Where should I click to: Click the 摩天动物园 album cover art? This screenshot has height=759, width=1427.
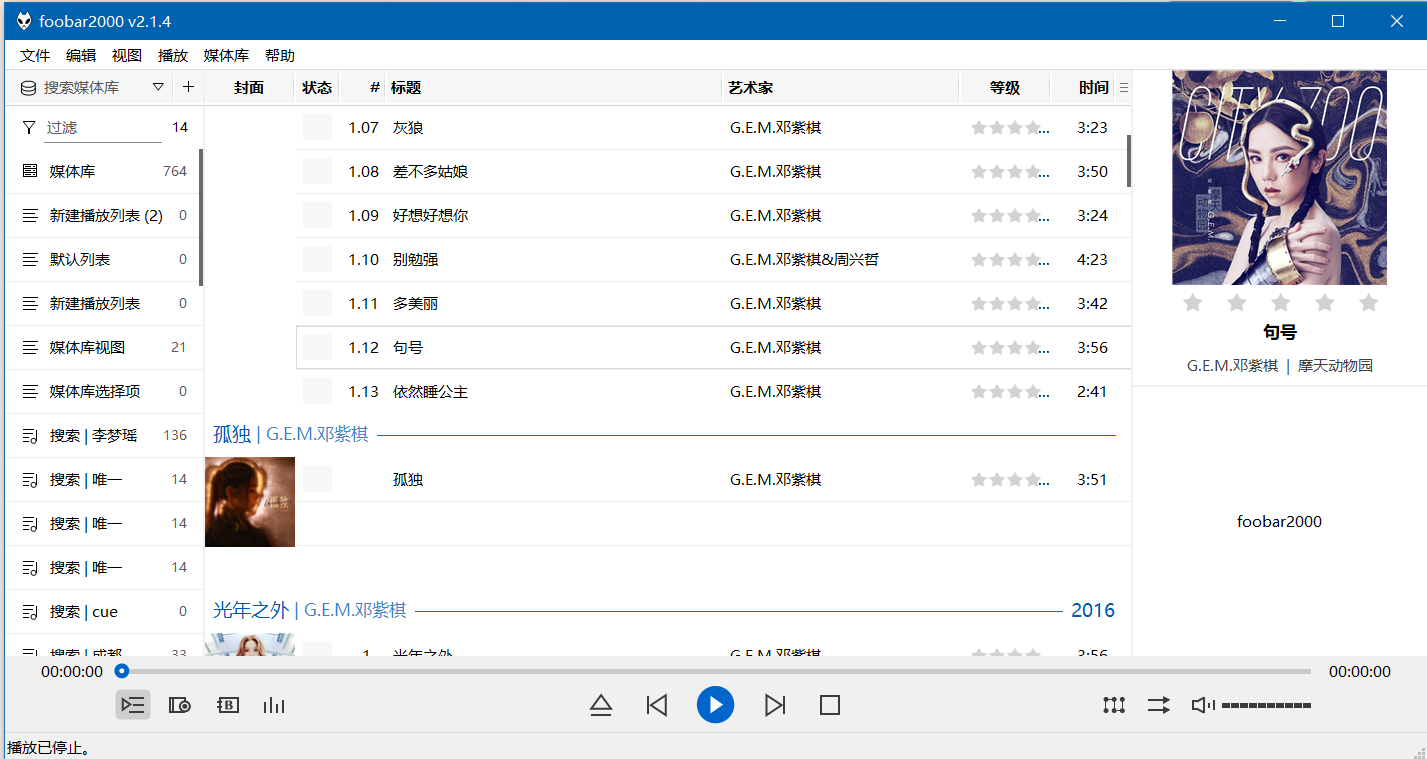pos(1279,177)
